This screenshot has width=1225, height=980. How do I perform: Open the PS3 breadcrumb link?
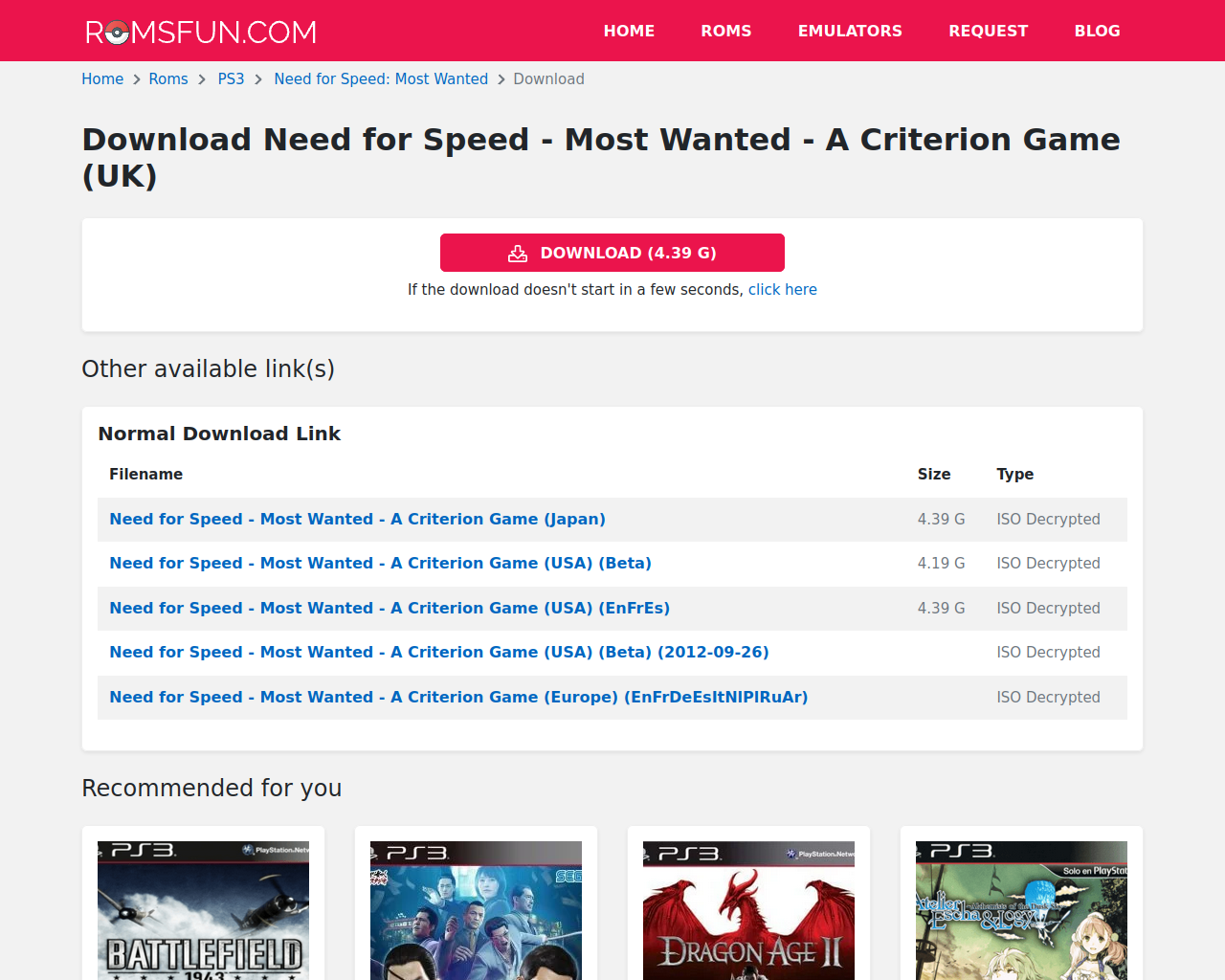(x=231, y=79)
